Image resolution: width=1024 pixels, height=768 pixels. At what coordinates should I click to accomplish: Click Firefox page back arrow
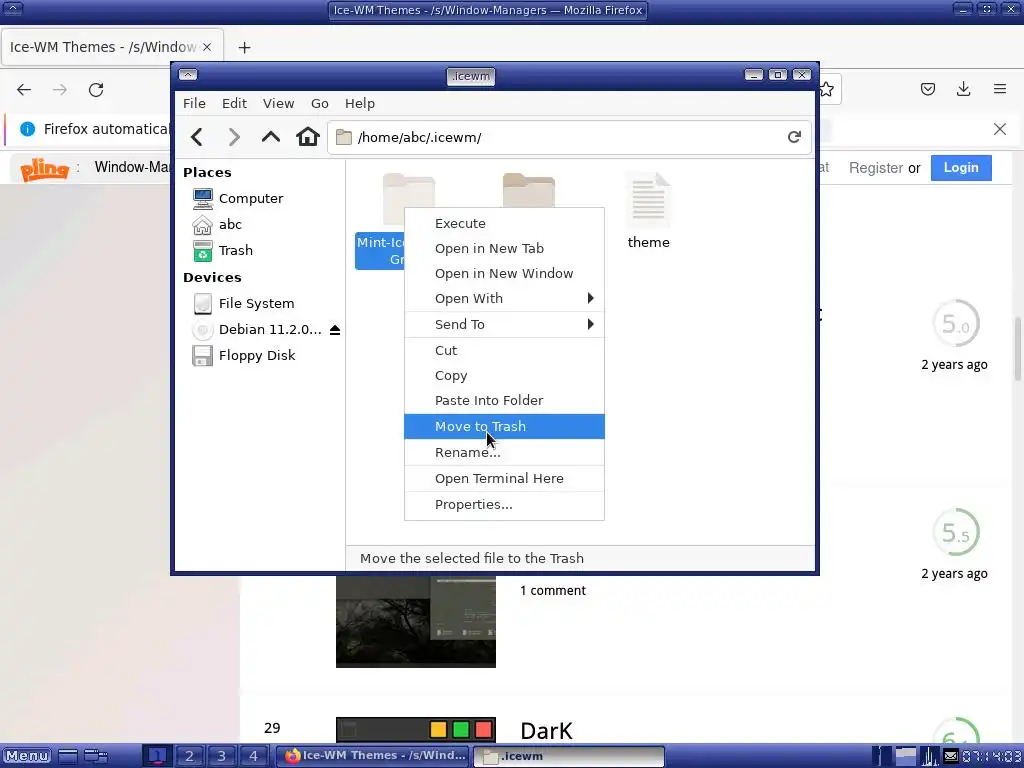tap(24, 89)
